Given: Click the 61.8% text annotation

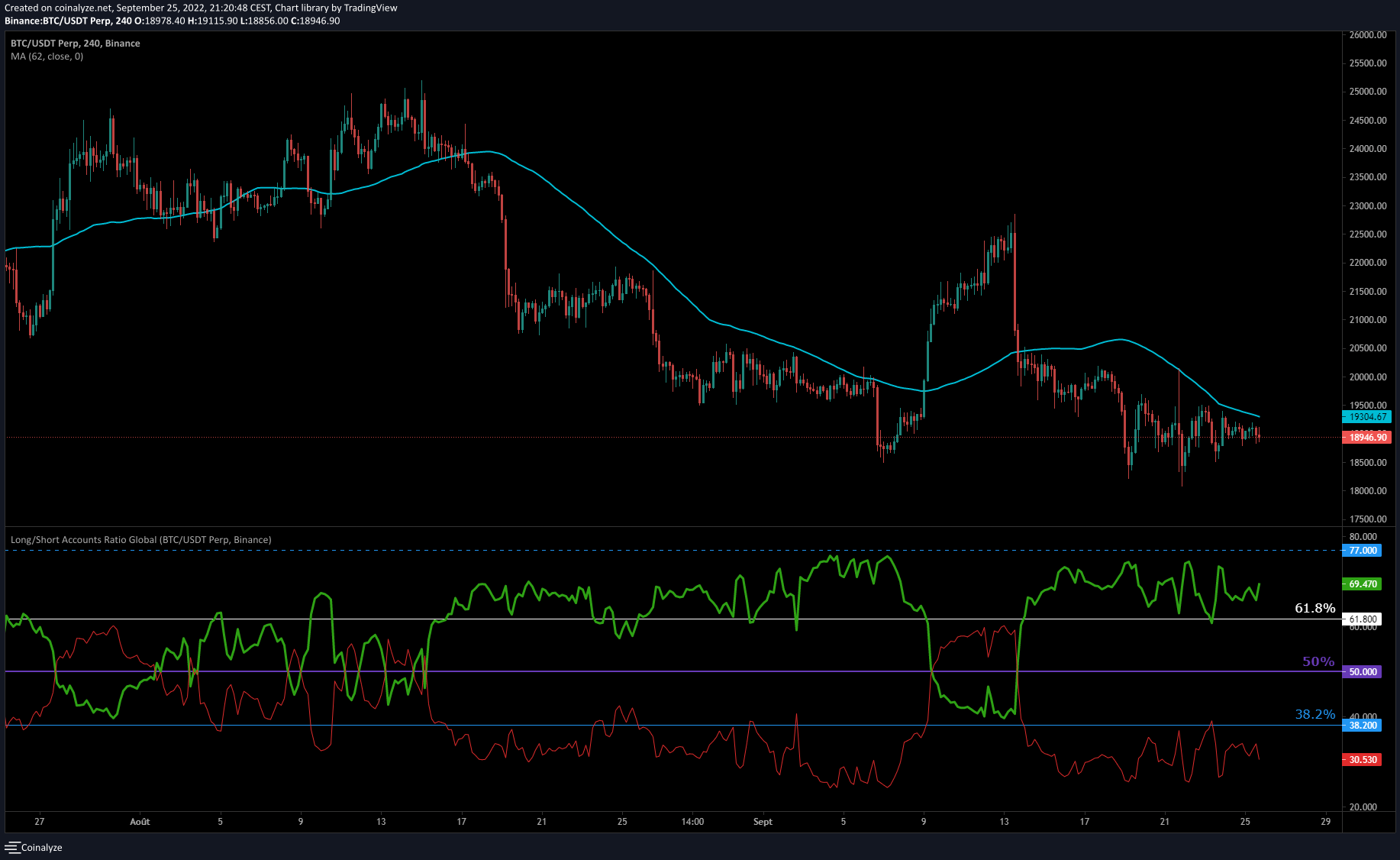Looking at the screenshot, I should [1315, 609].
